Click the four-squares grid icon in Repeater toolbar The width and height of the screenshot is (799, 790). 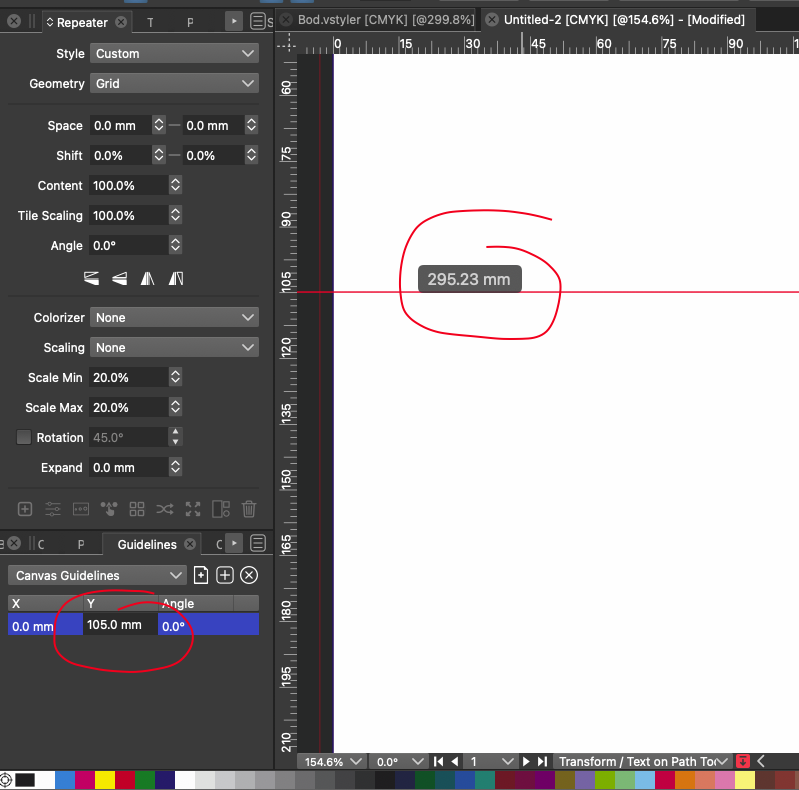click(x=137, y=509)
